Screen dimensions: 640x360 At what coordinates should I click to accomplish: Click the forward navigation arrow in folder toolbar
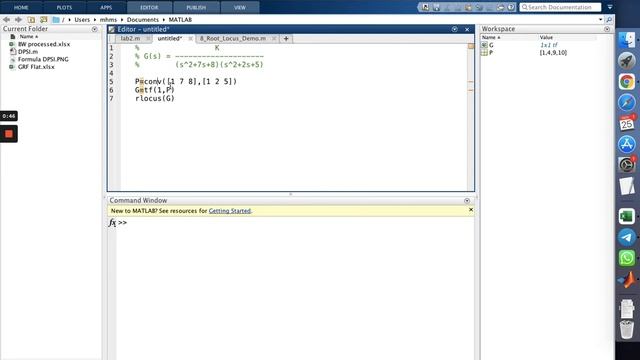(18, 20)
